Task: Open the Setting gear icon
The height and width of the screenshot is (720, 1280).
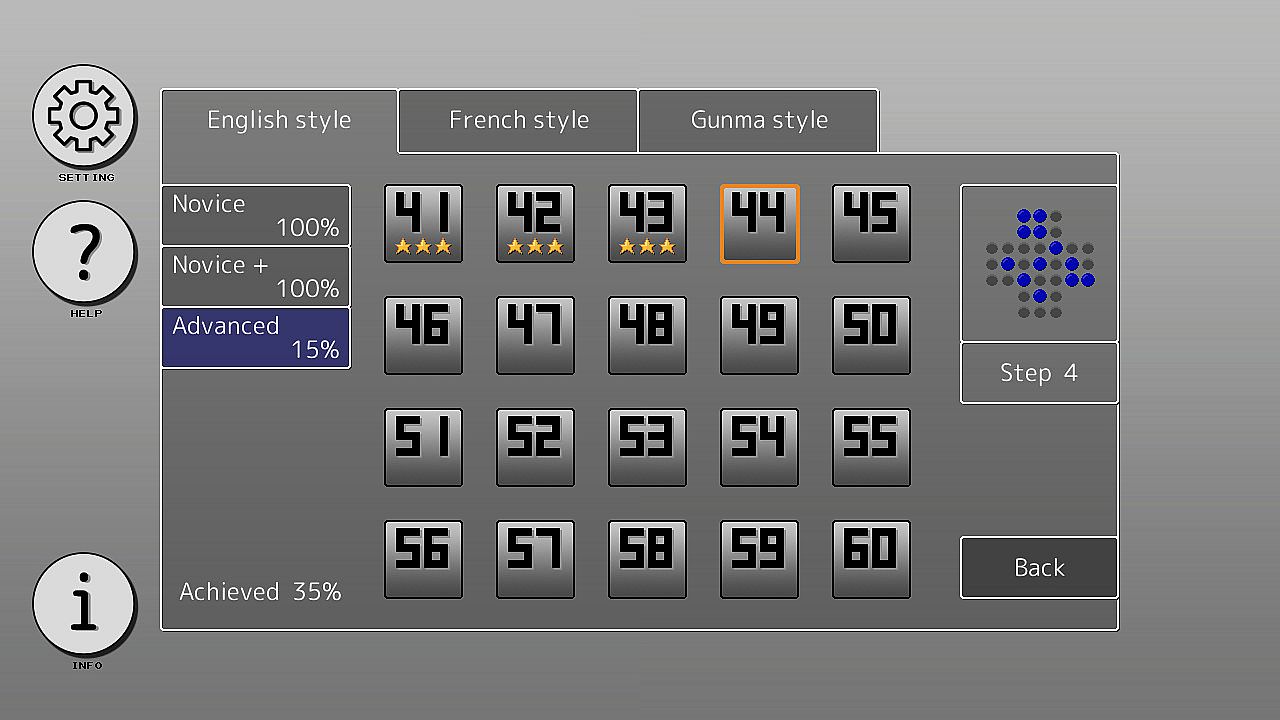Action: coord(84,116)
